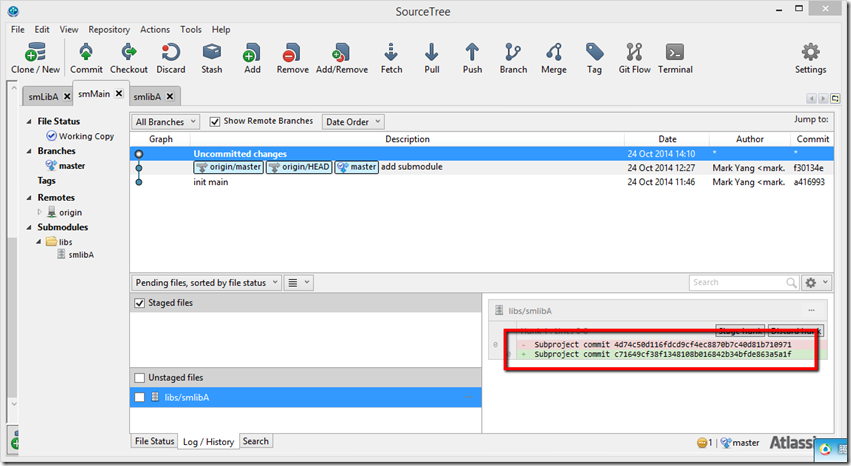This screenshot has width=851, height=466.
Task: Click the diff options gear icon
Action: 810,283
